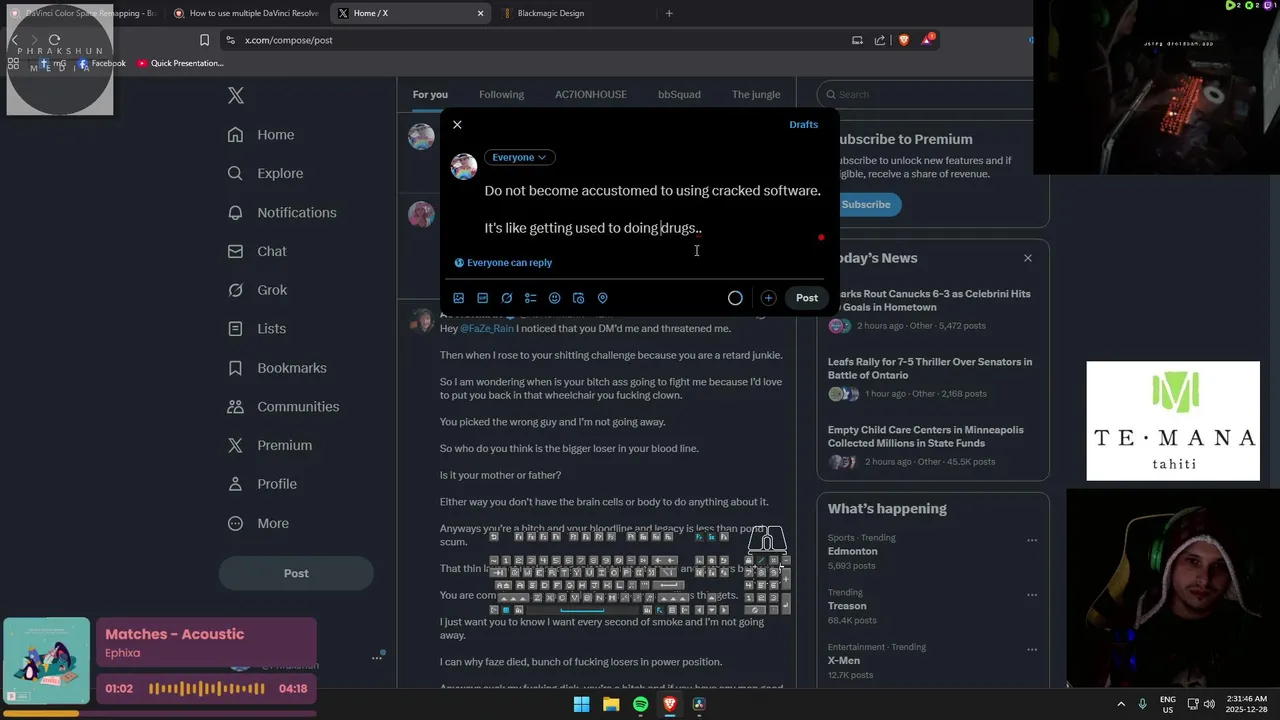Show hidden system tray icons

[x=1120, y=704]
